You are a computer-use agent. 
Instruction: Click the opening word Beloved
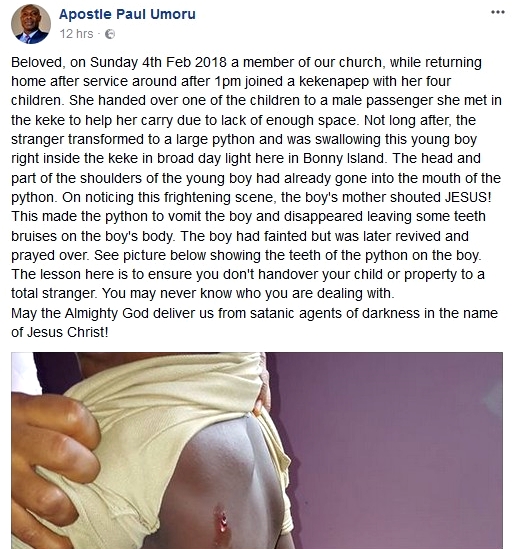37,63
